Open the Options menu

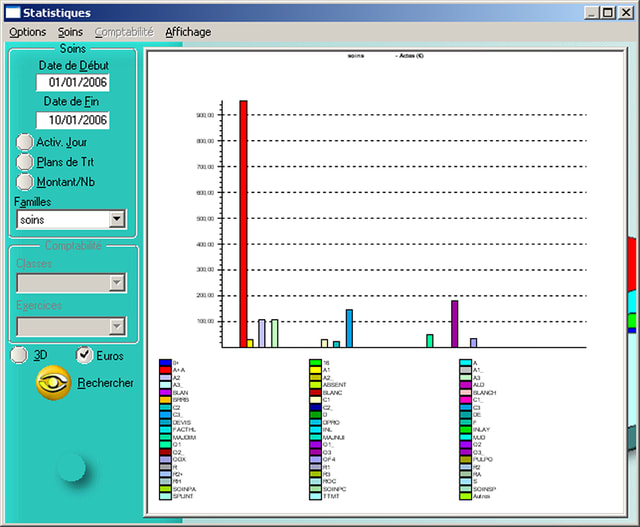(28, 32)
